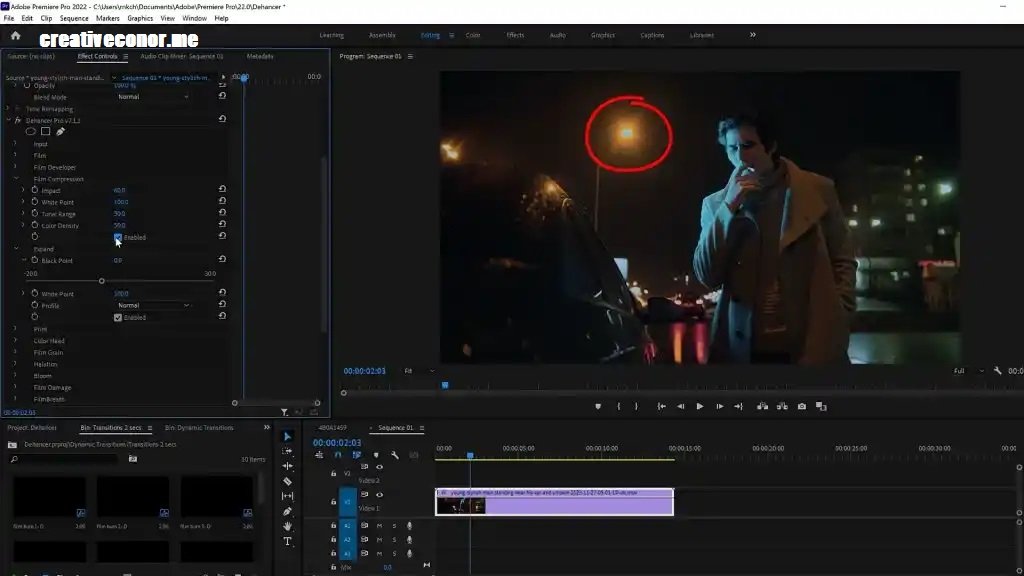
Task: Open the Markers menu
Action: (108, 18)
